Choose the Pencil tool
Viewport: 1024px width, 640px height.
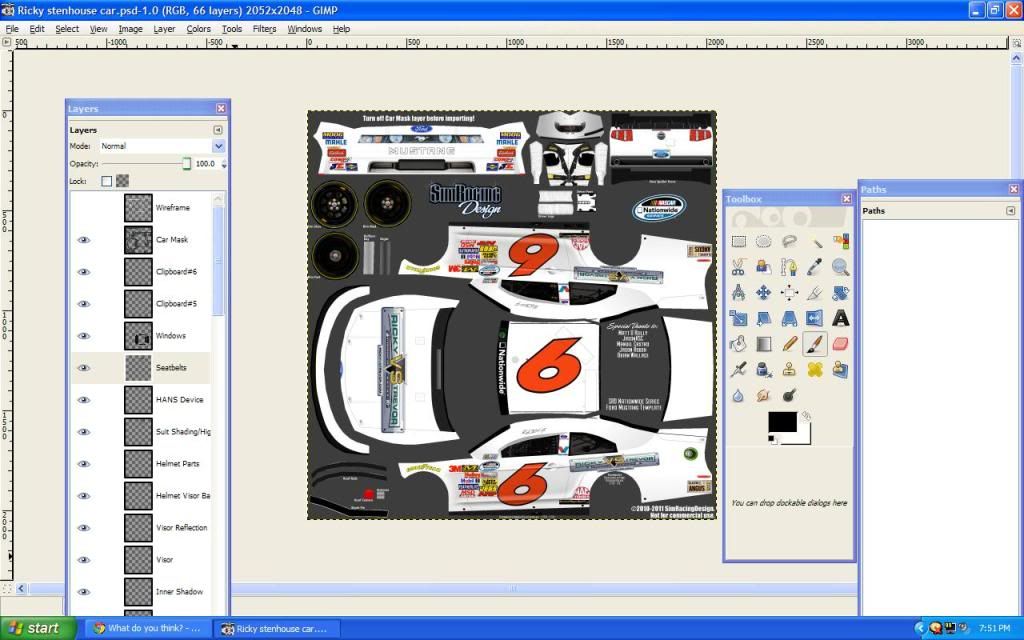click(789, 344)
